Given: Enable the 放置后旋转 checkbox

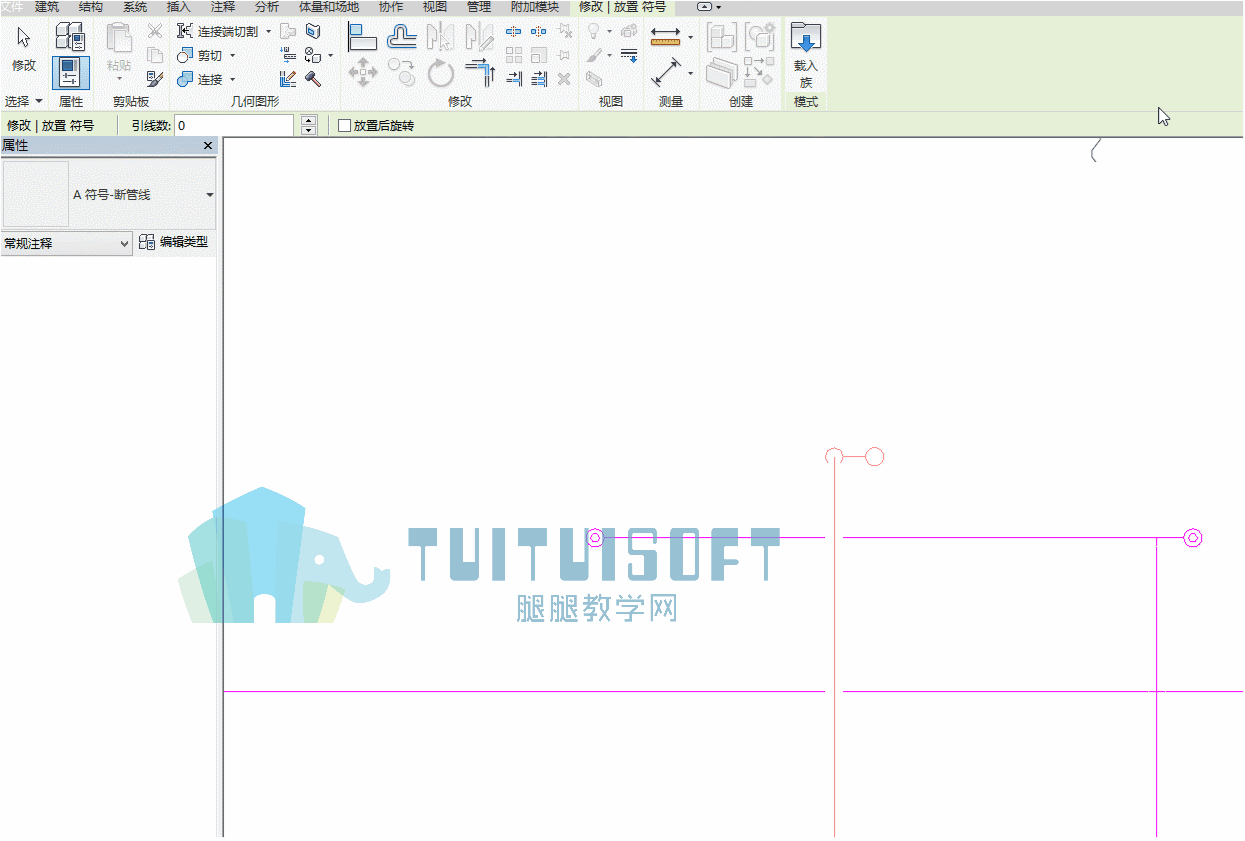Looking at the screenshot, I should pyautogui.click(x=345, y=126).
